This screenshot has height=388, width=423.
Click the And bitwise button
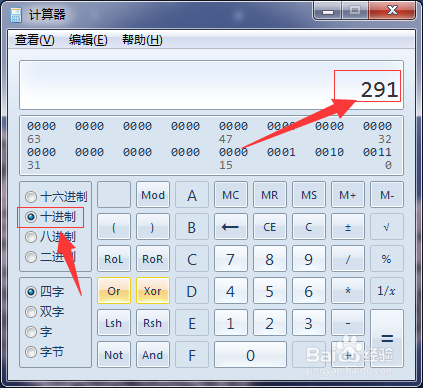coord(153,355)
